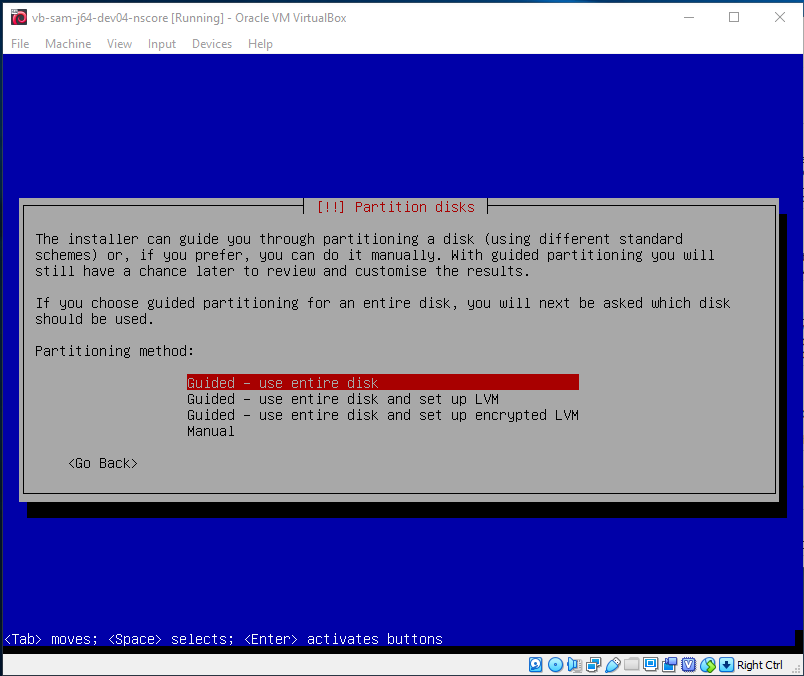Open the Machine menu
Screen dimensions: 804x676
point(68,44)
